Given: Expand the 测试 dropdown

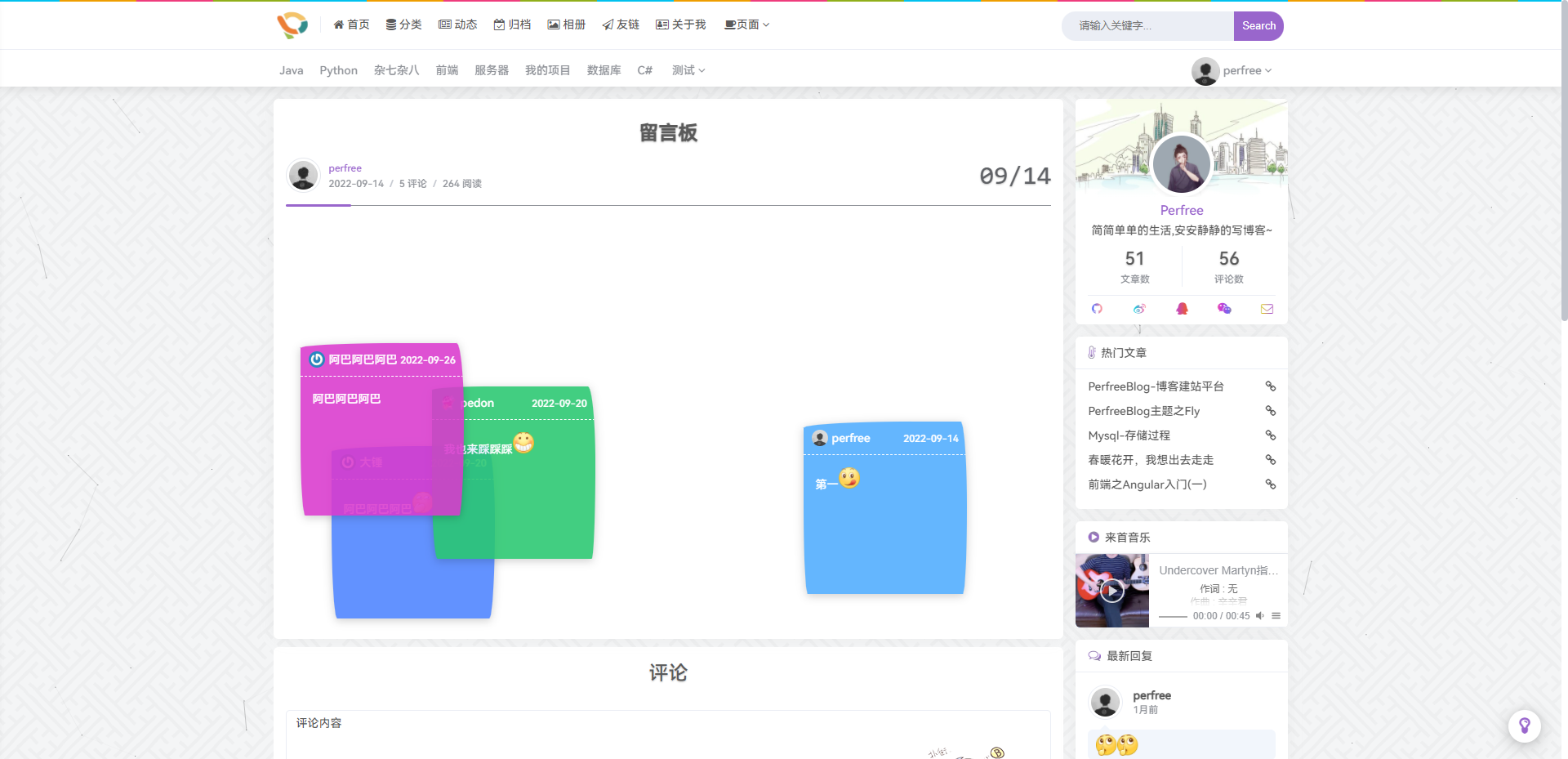Looking at the screenshot, I should 688,70.
